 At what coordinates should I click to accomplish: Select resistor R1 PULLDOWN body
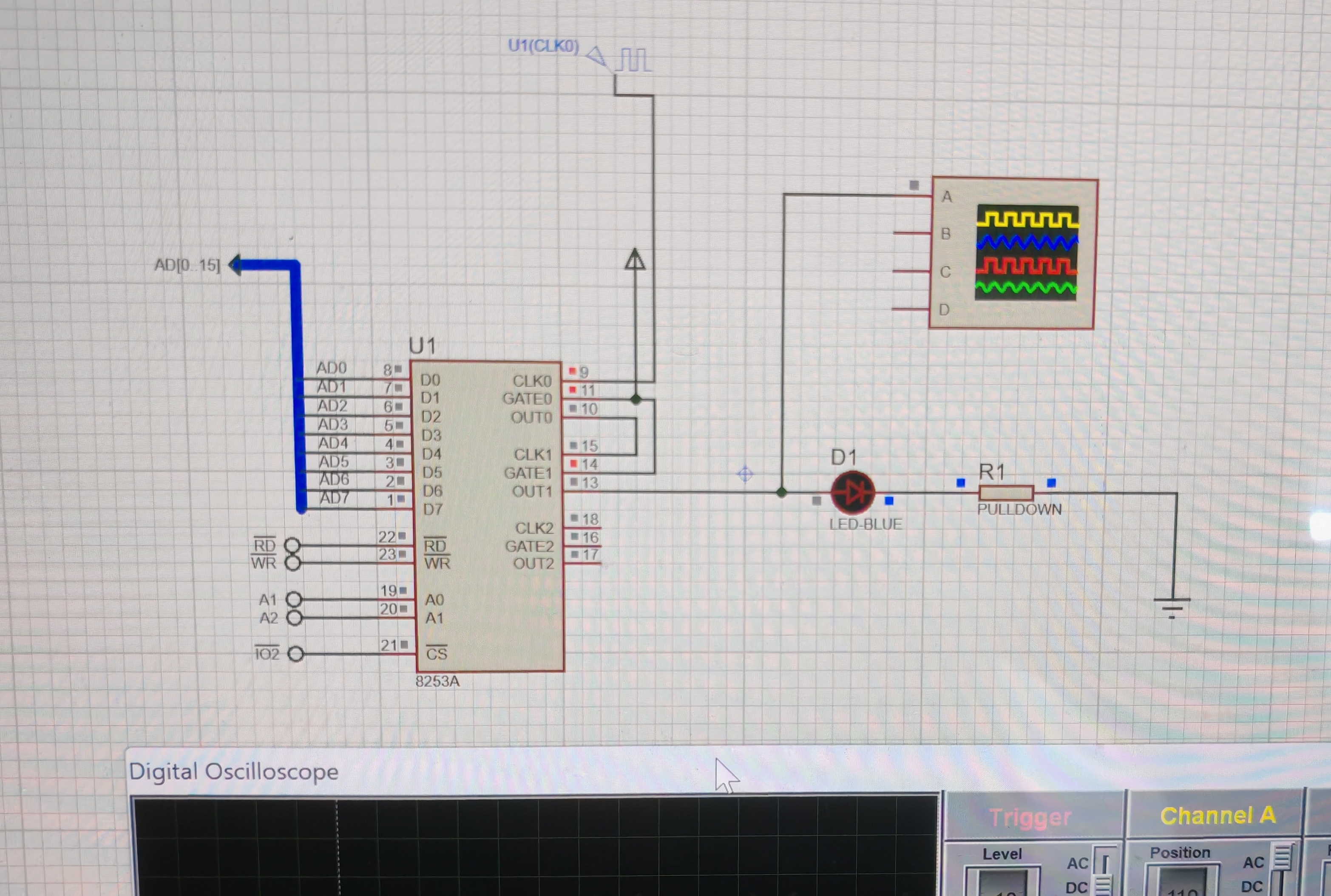coord(1006,493)
